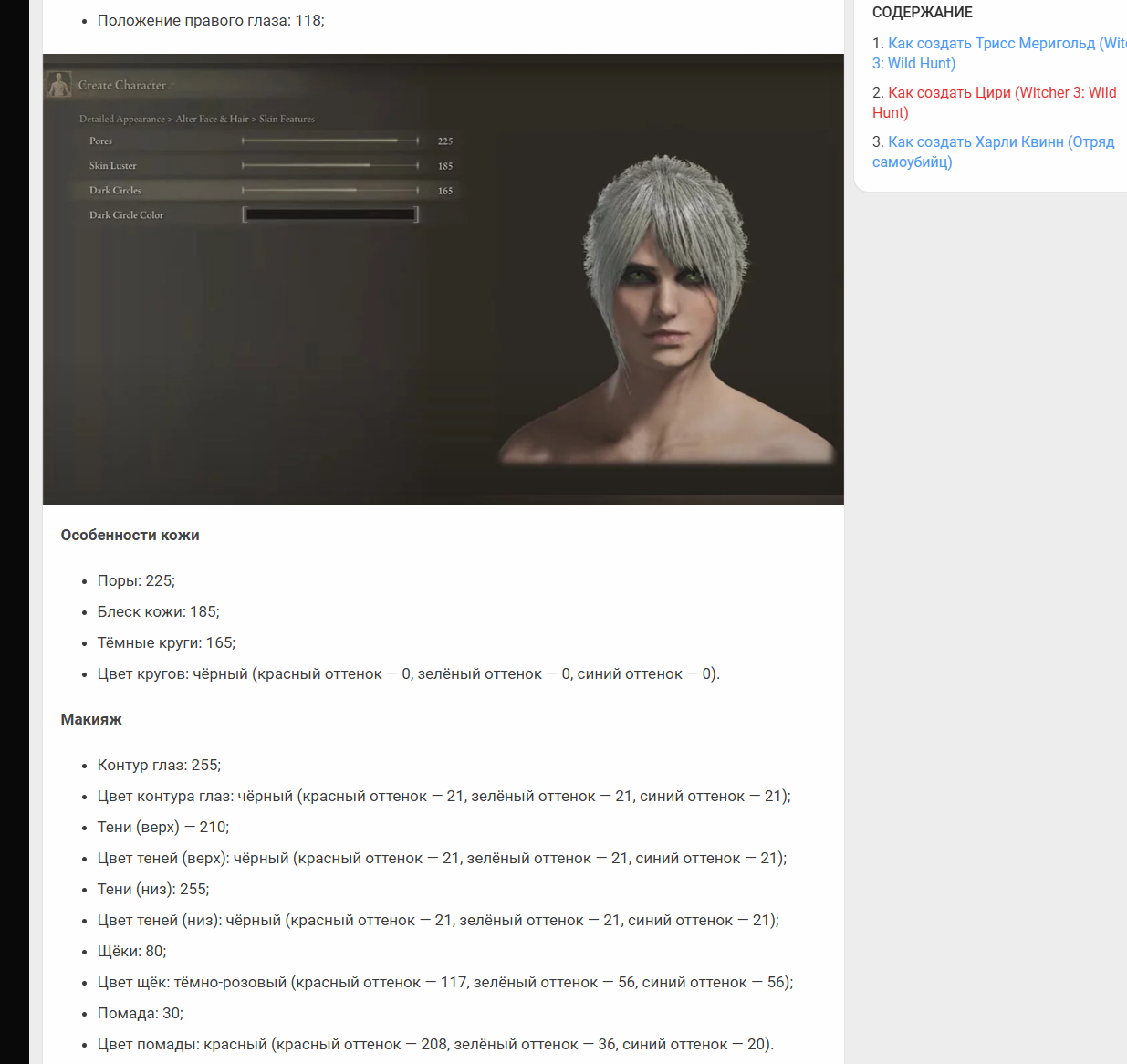Click the 'Цвет теней (низ)' list item
This screenshot has width=1127, height=1064.
(x=438, y=921)
